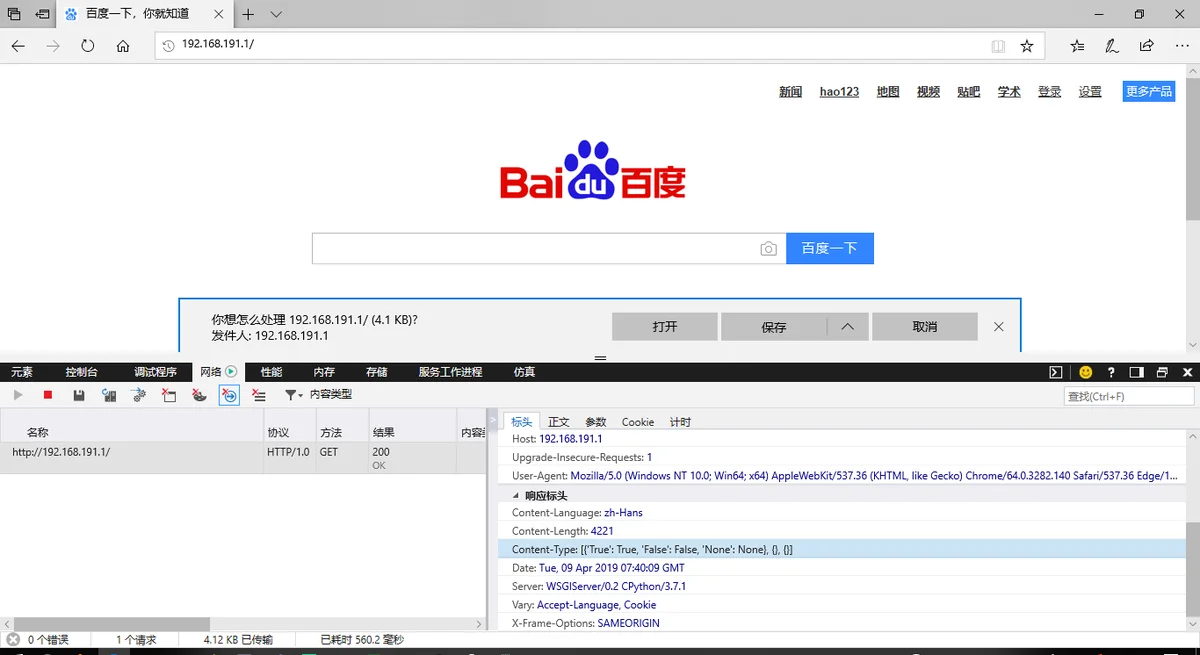Expand Save options arrow in download prompt

pyautogui.click(x=847, y=327)
